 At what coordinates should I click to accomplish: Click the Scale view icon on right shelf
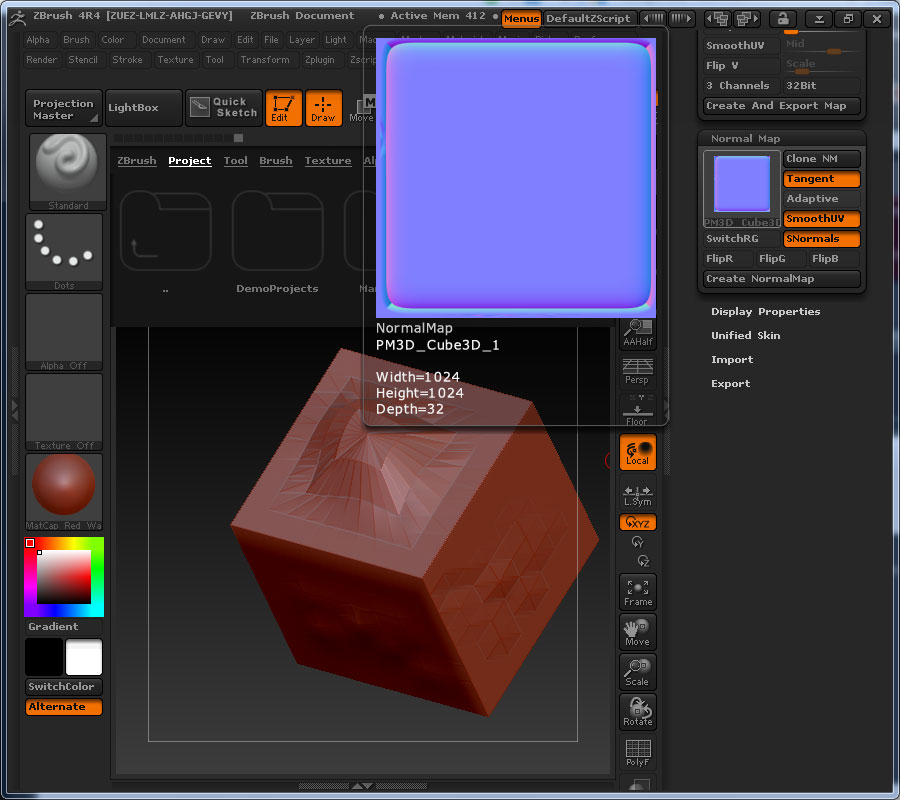pyautogui.click(x=638, y=672)
